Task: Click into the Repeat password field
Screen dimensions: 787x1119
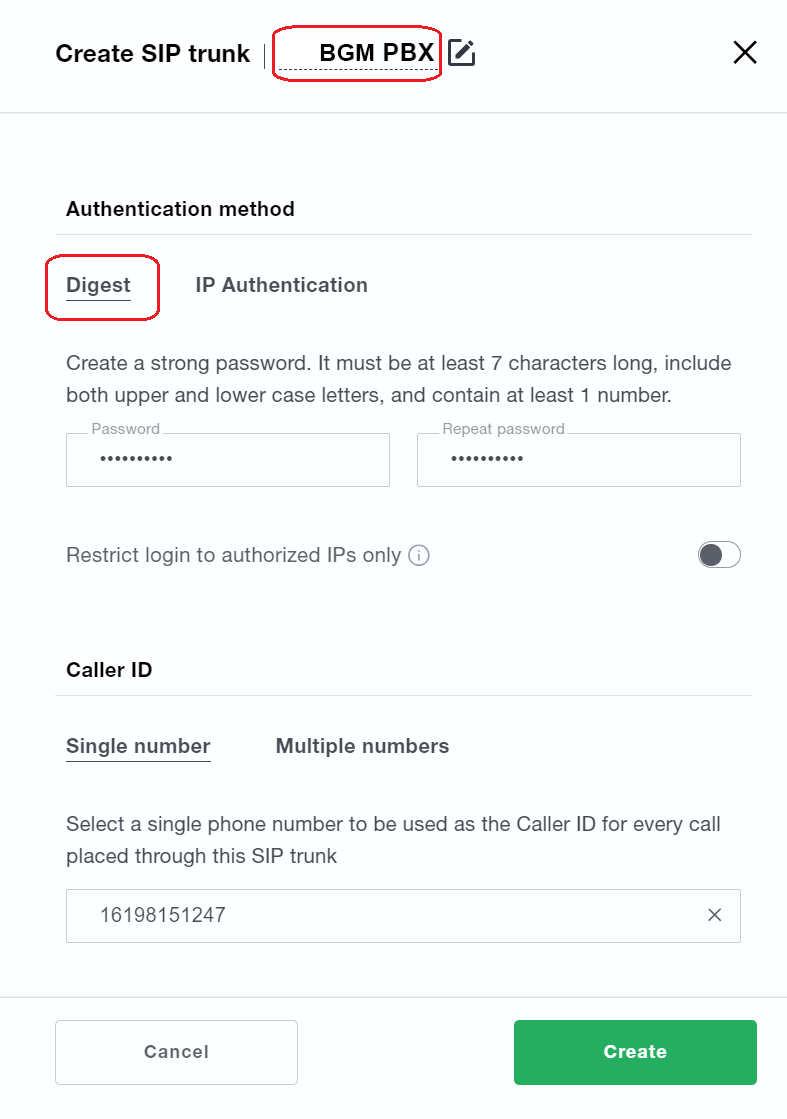Action: [x=578, y=460]
